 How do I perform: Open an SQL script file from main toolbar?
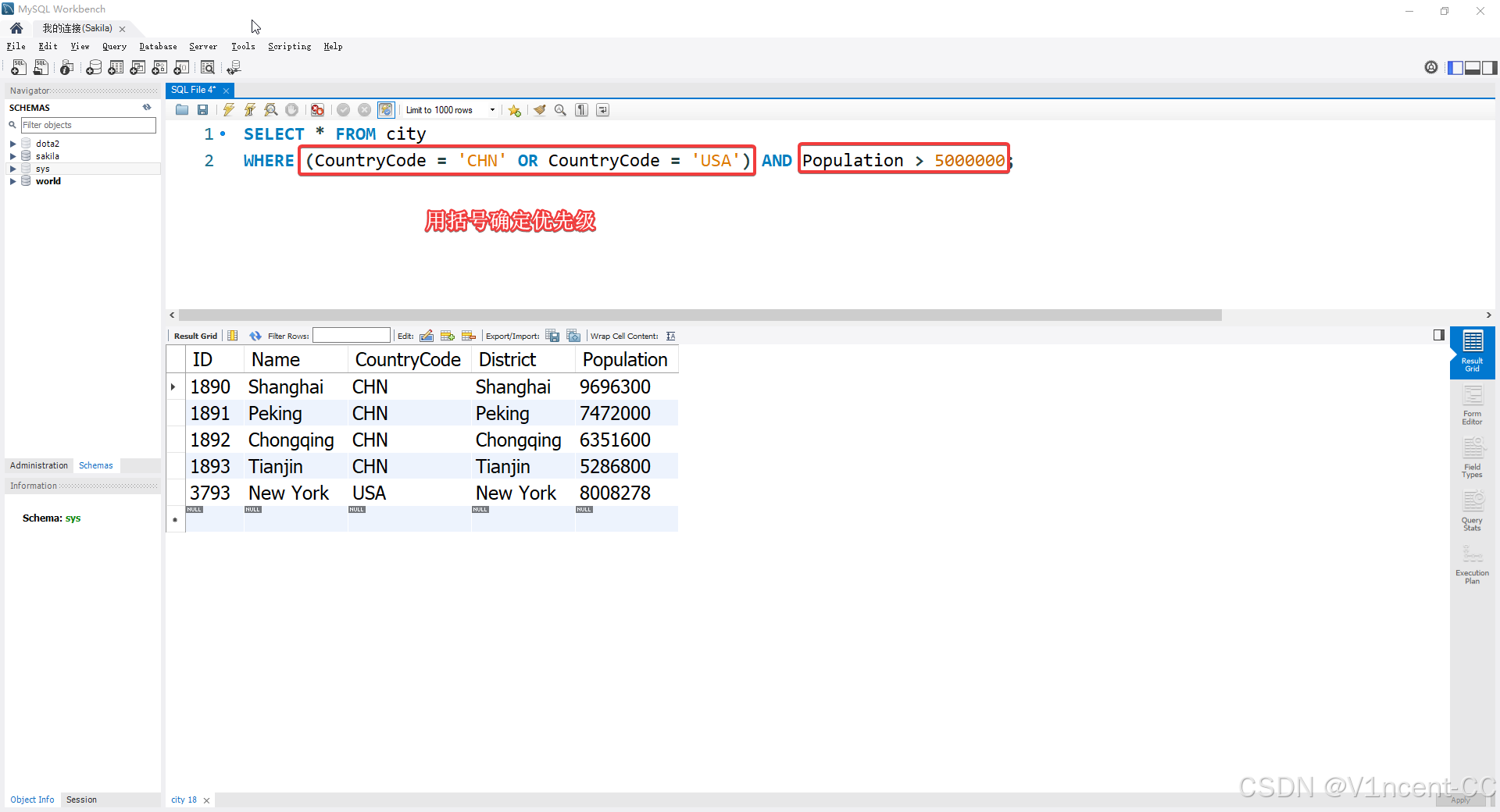point(41,68)
